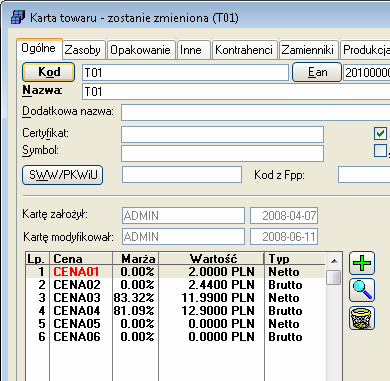Open the Kontrahenci tab
The image size is (390, 381).
(244, 50)
